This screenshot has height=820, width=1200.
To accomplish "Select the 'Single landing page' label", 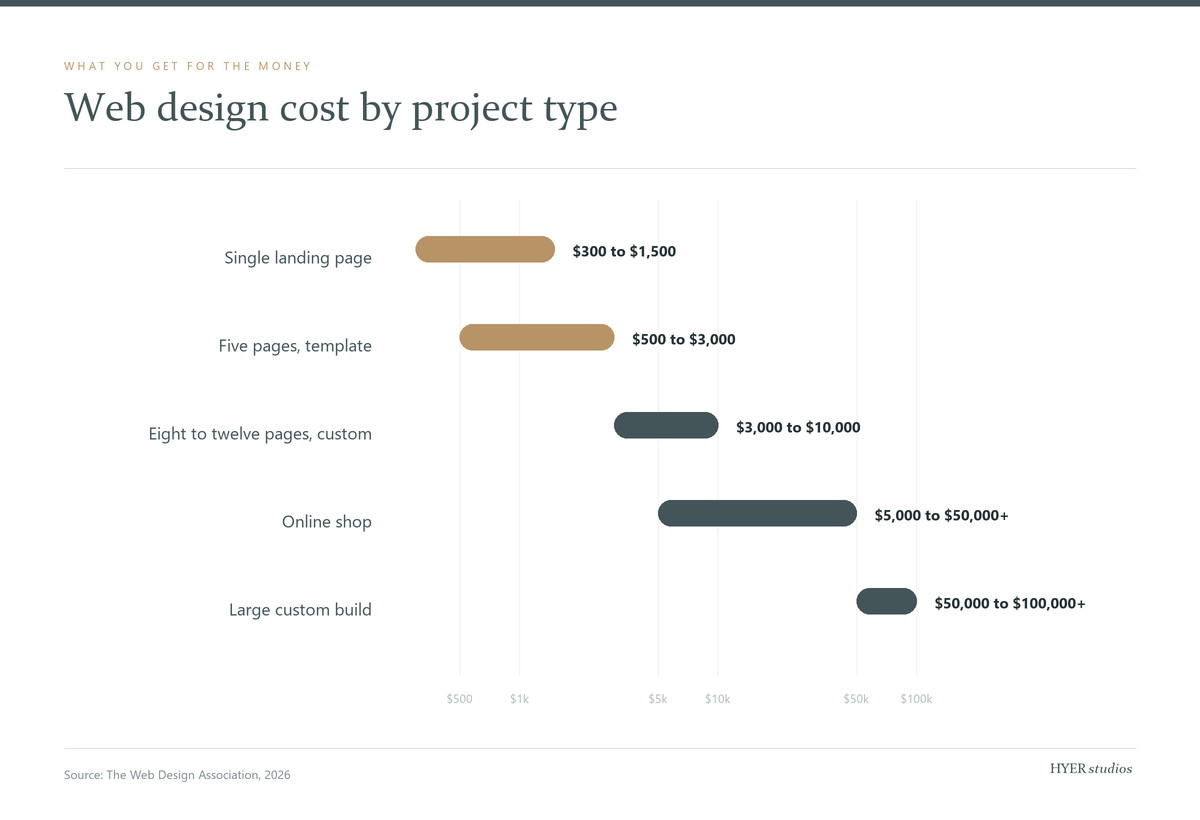I will [298, 258].
